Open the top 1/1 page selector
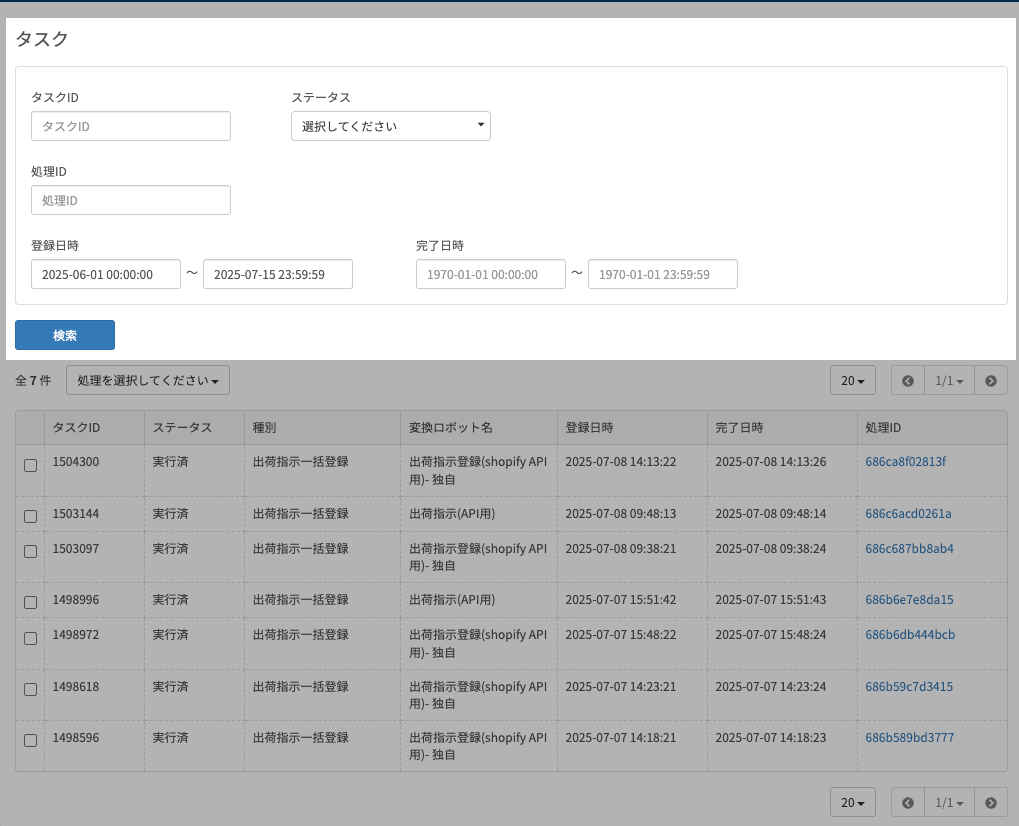 [949, 381]
